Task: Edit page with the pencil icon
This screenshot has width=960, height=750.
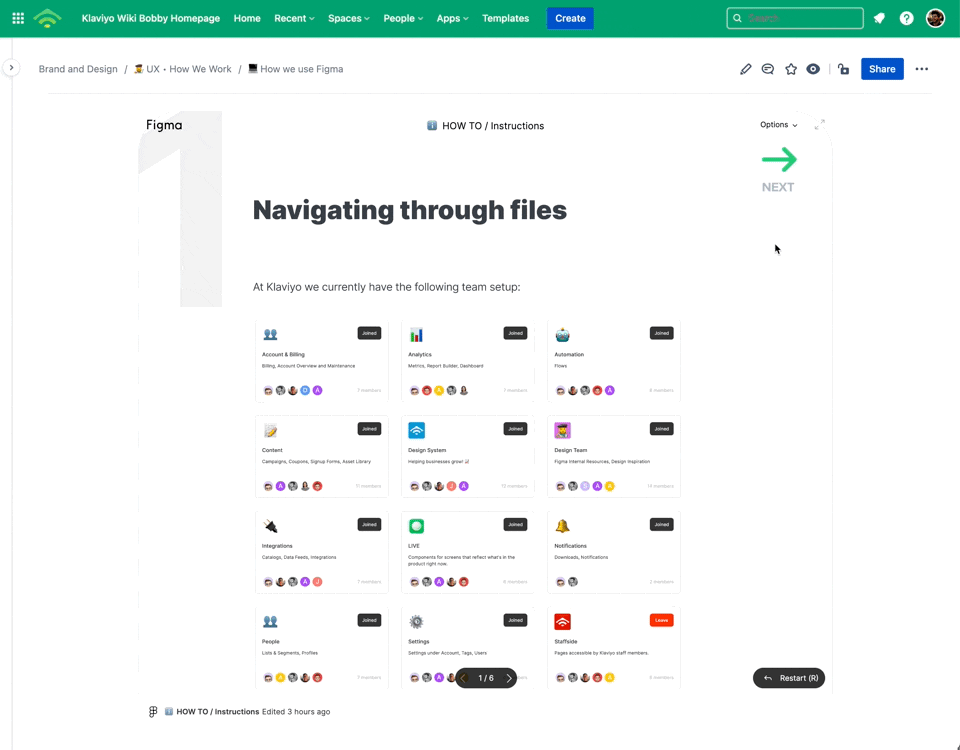Action: [x=745, y=69]
